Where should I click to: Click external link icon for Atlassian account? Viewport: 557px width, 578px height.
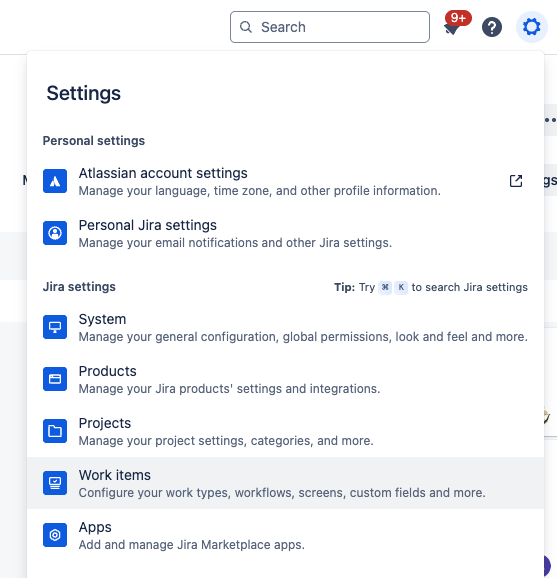[x=516, y=181]
